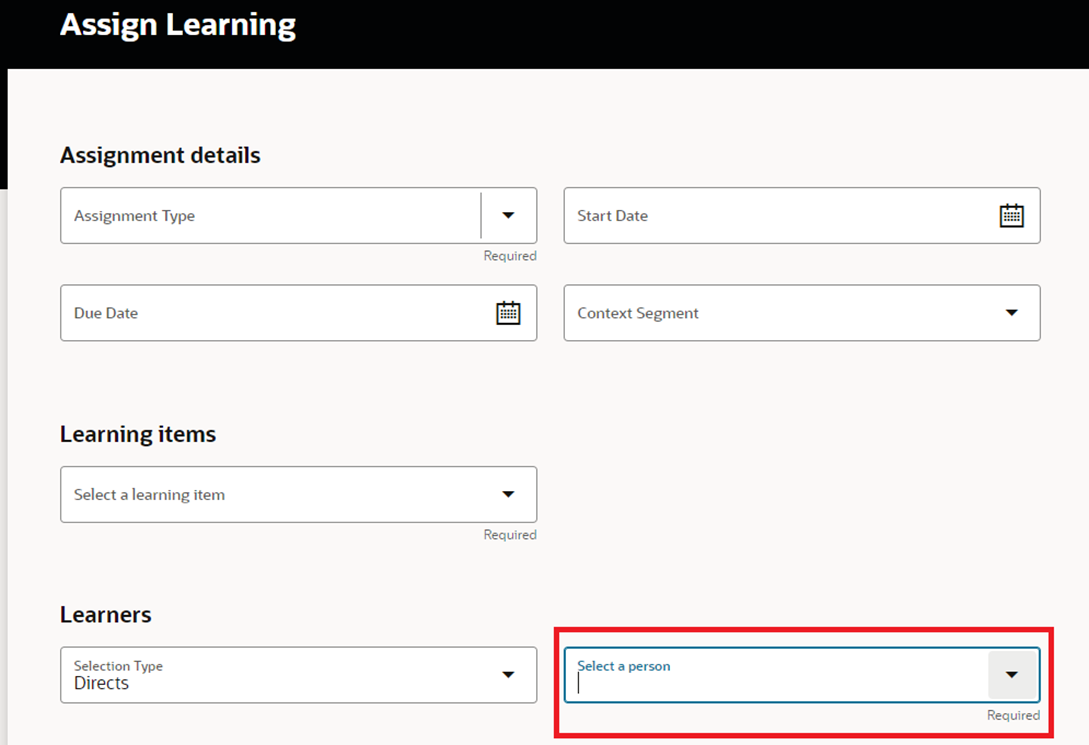Viewport: 1089px width, 745px height.
Task: Click inside the Context Segment field
Action: pyautogui.click(x=801, y=313)
